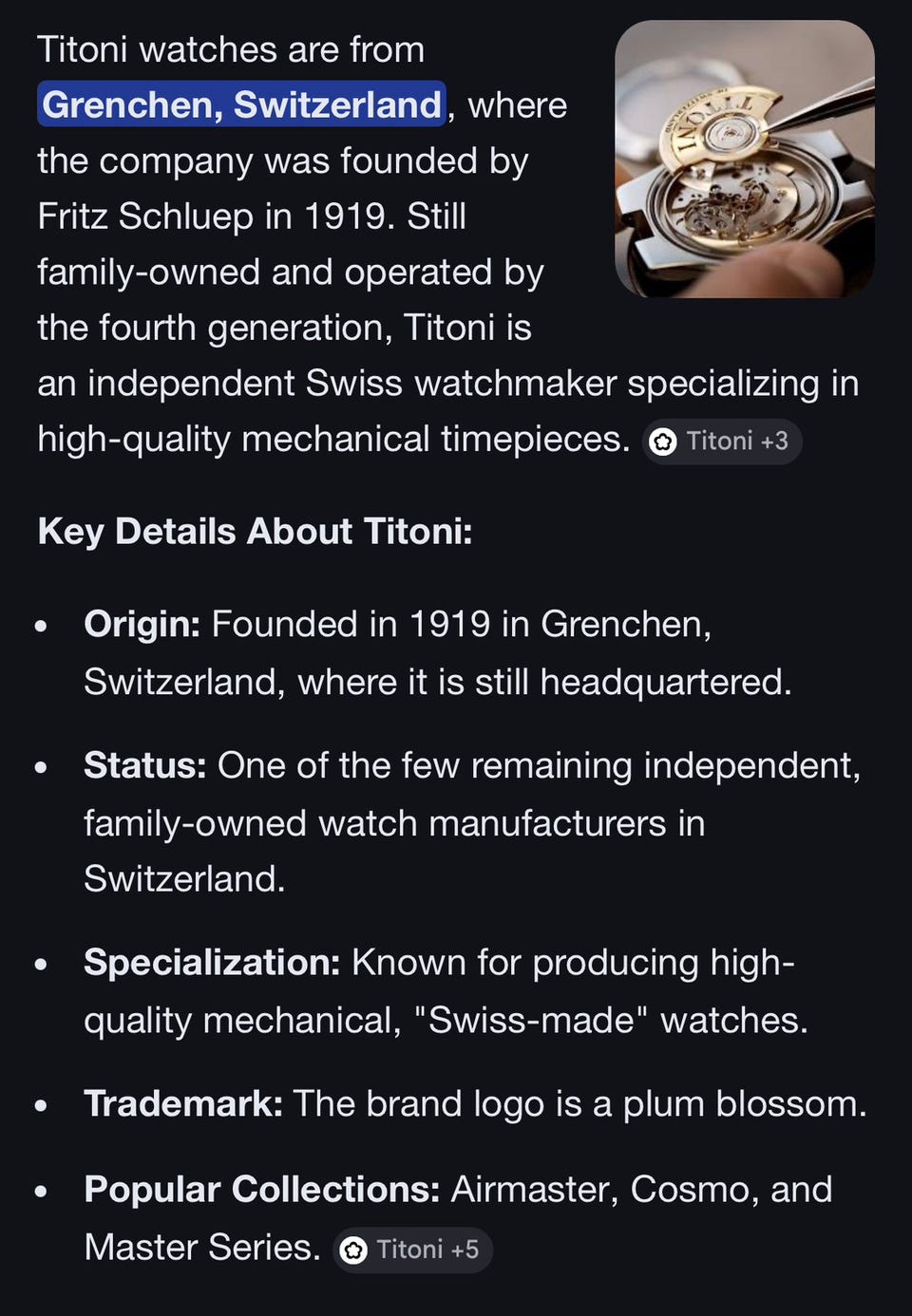Click the Titoni logo icon in +3 chip
This screenshot has height=1316, width=912.
[663, 442]
